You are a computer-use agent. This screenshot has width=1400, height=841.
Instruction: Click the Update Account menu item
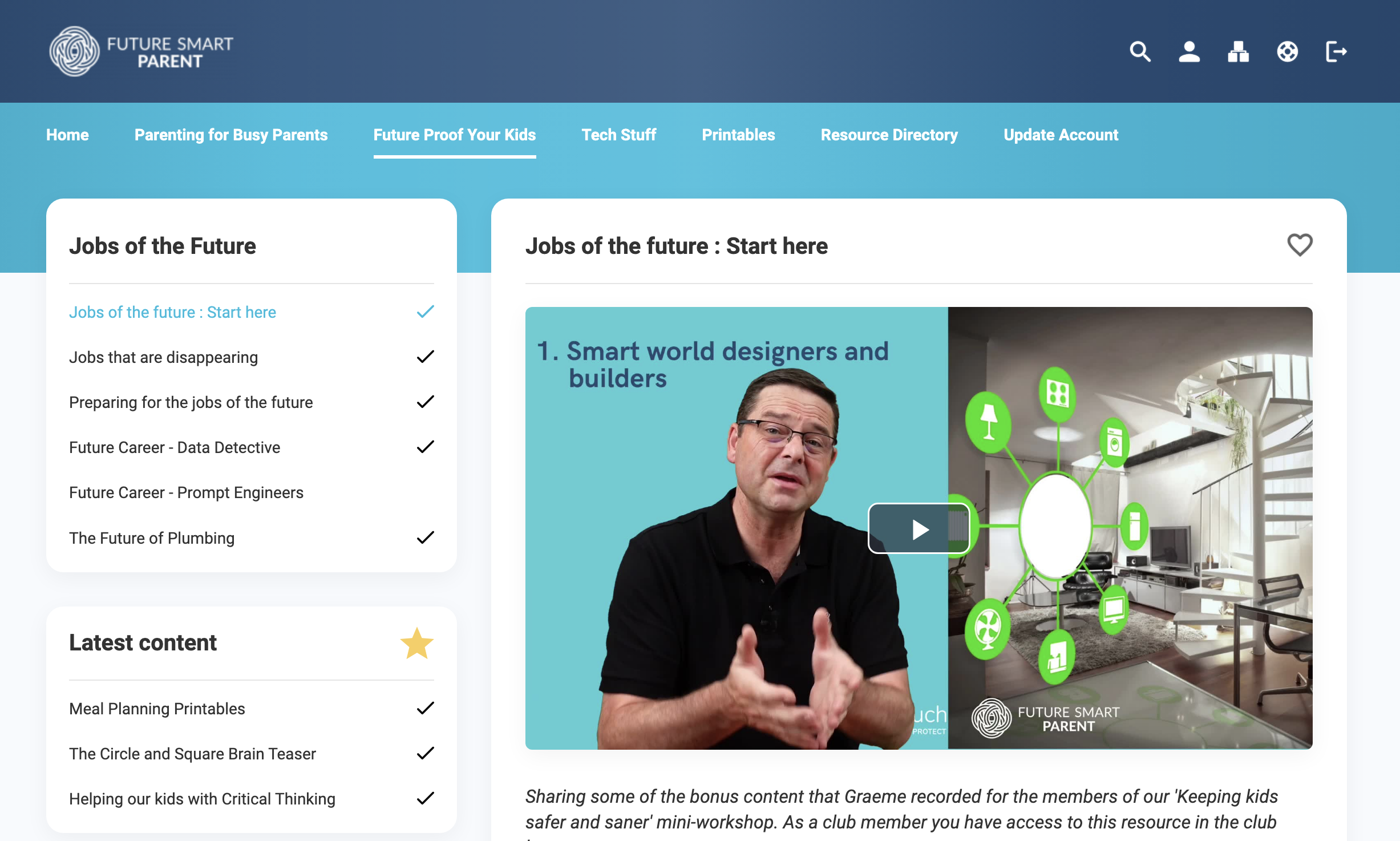(1061, 135)
